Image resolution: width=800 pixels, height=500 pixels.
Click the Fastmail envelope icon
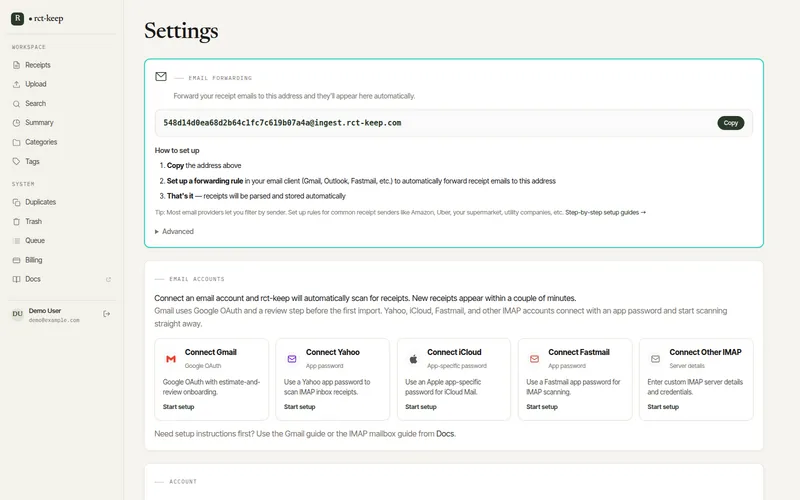[x=534, y=359]
